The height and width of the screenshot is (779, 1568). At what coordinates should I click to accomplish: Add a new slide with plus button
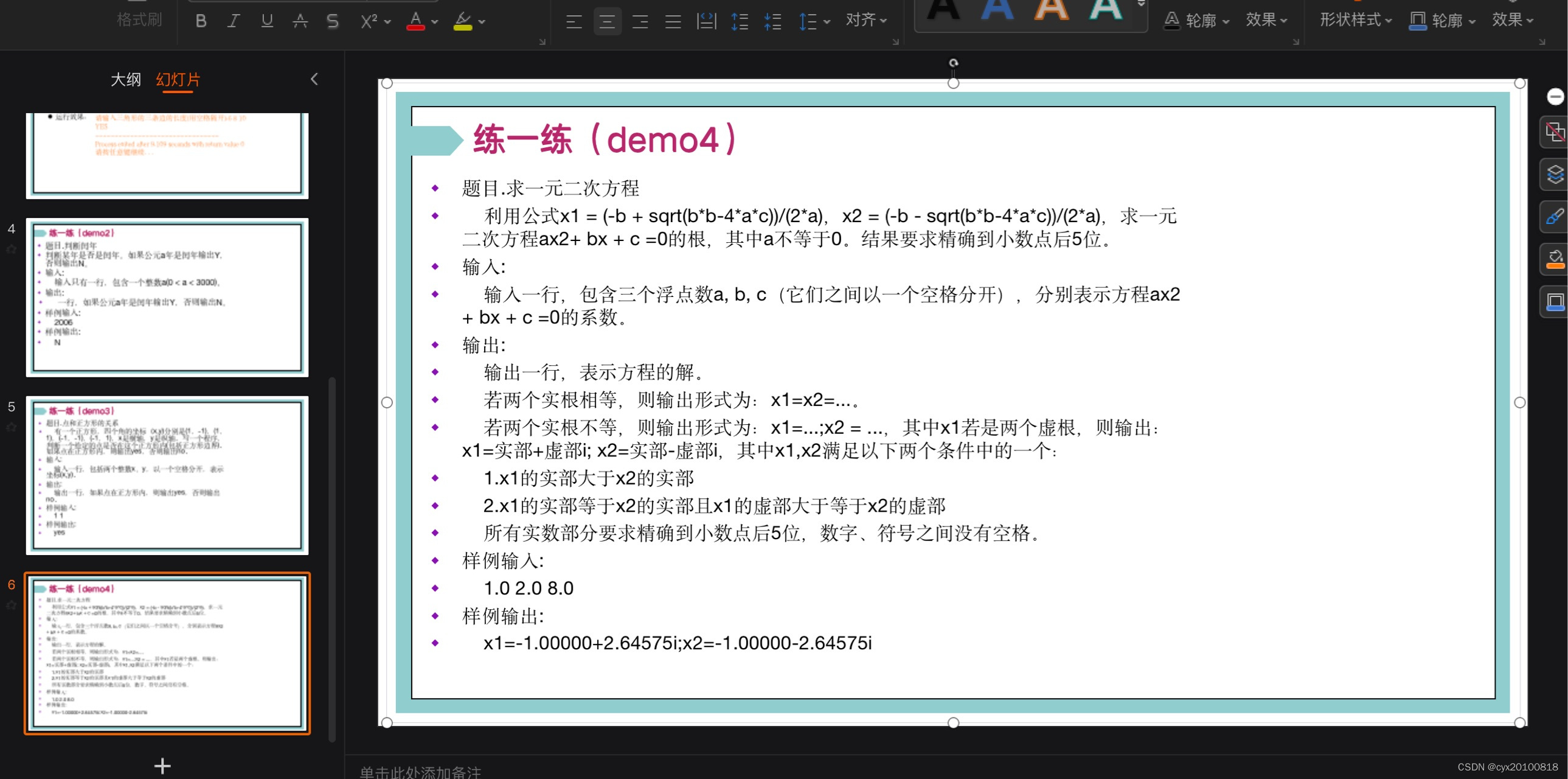tap(162, 766)
